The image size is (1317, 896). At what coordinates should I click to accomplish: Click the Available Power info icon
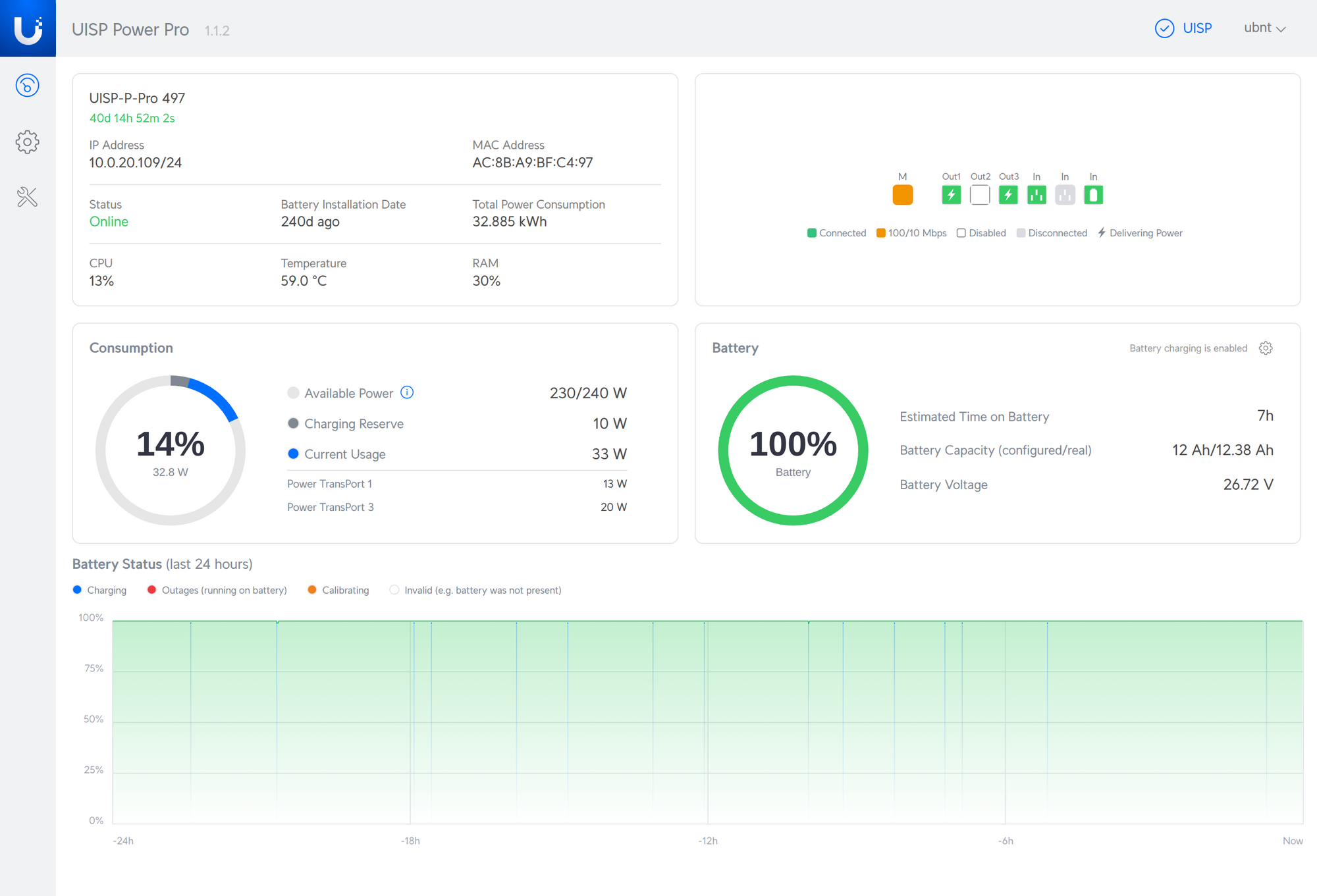(407, 392)
